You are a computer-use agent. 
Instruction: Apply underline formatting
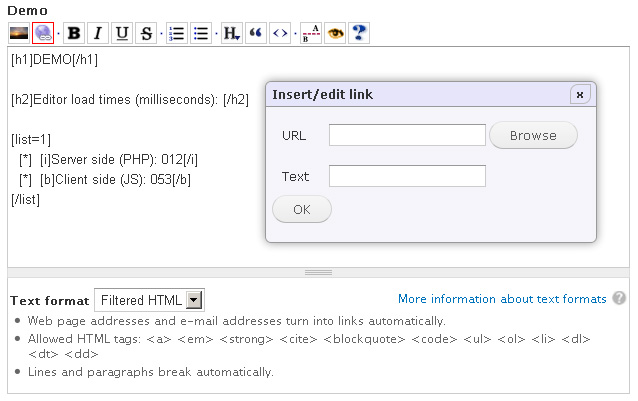(122, 33)
